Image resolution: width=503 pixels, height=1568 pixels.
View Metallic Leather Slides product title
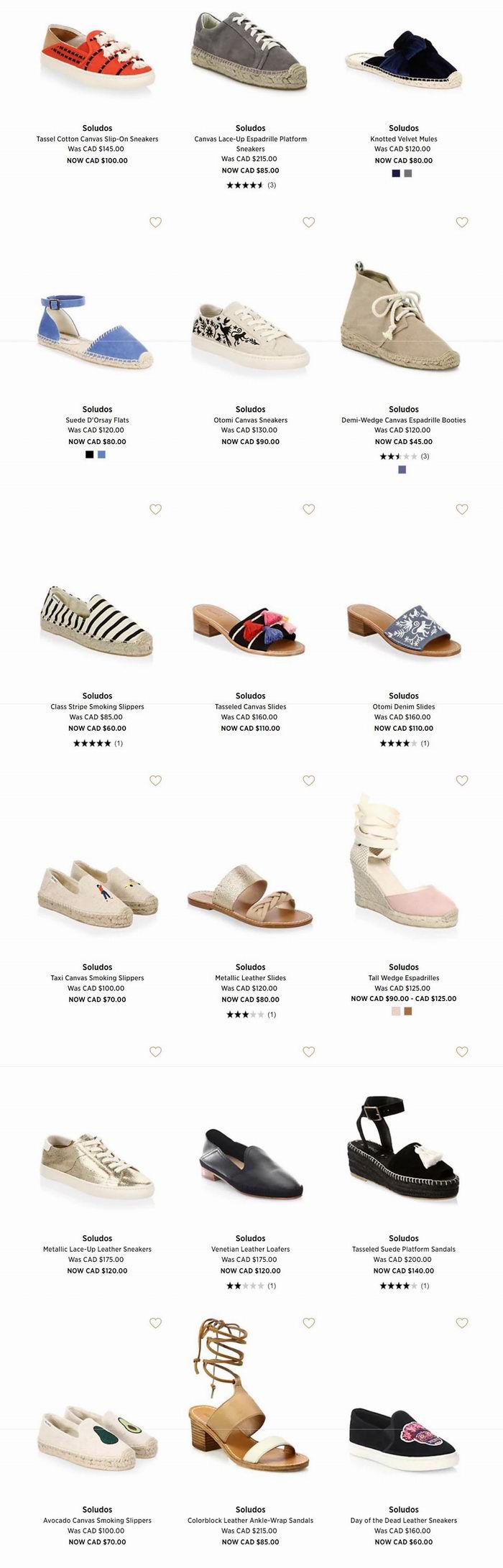point(251,978)
